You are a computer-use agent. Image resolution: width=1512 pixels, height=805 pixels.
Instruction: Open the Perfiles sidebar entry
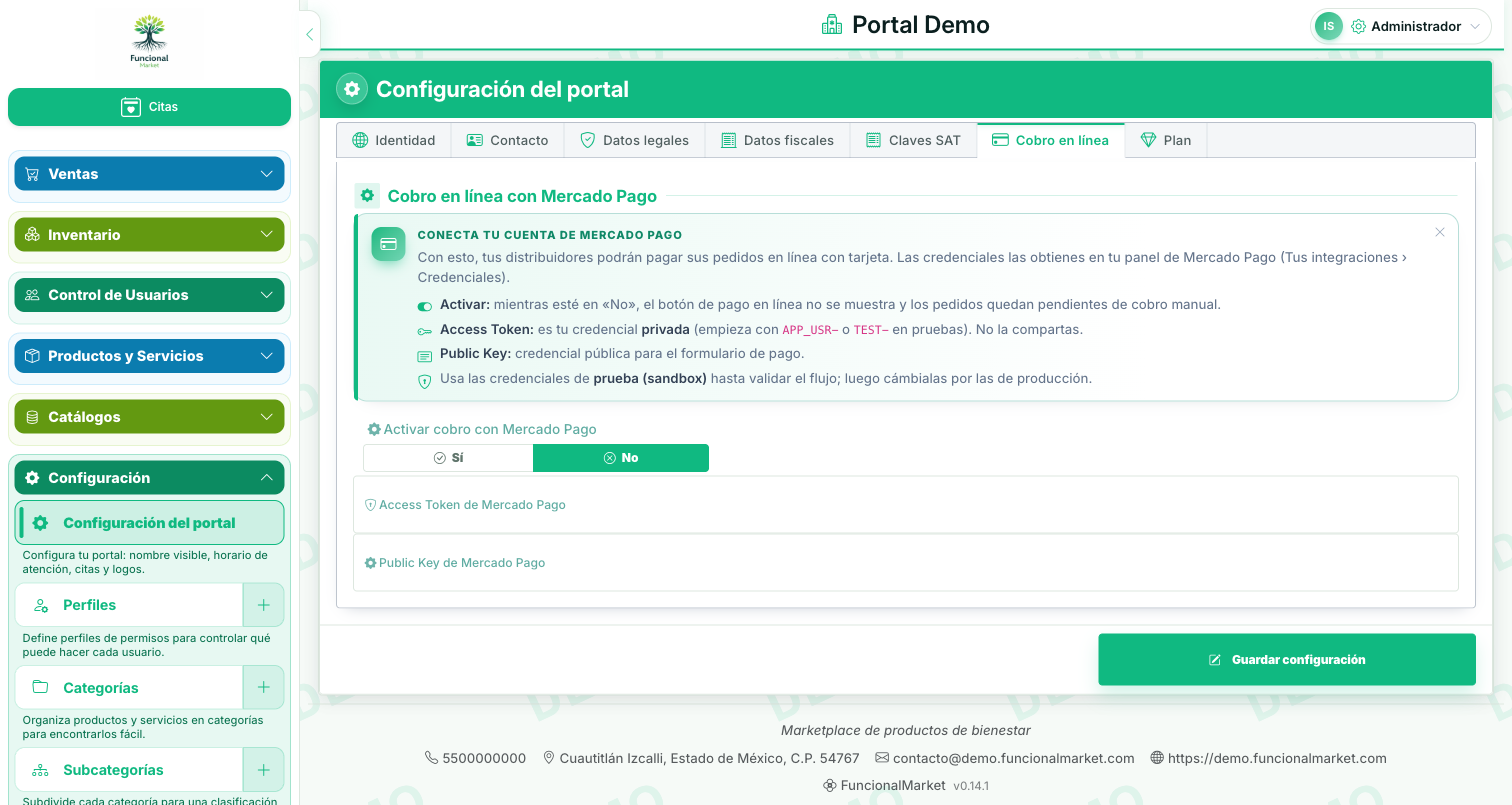(129, 605)
